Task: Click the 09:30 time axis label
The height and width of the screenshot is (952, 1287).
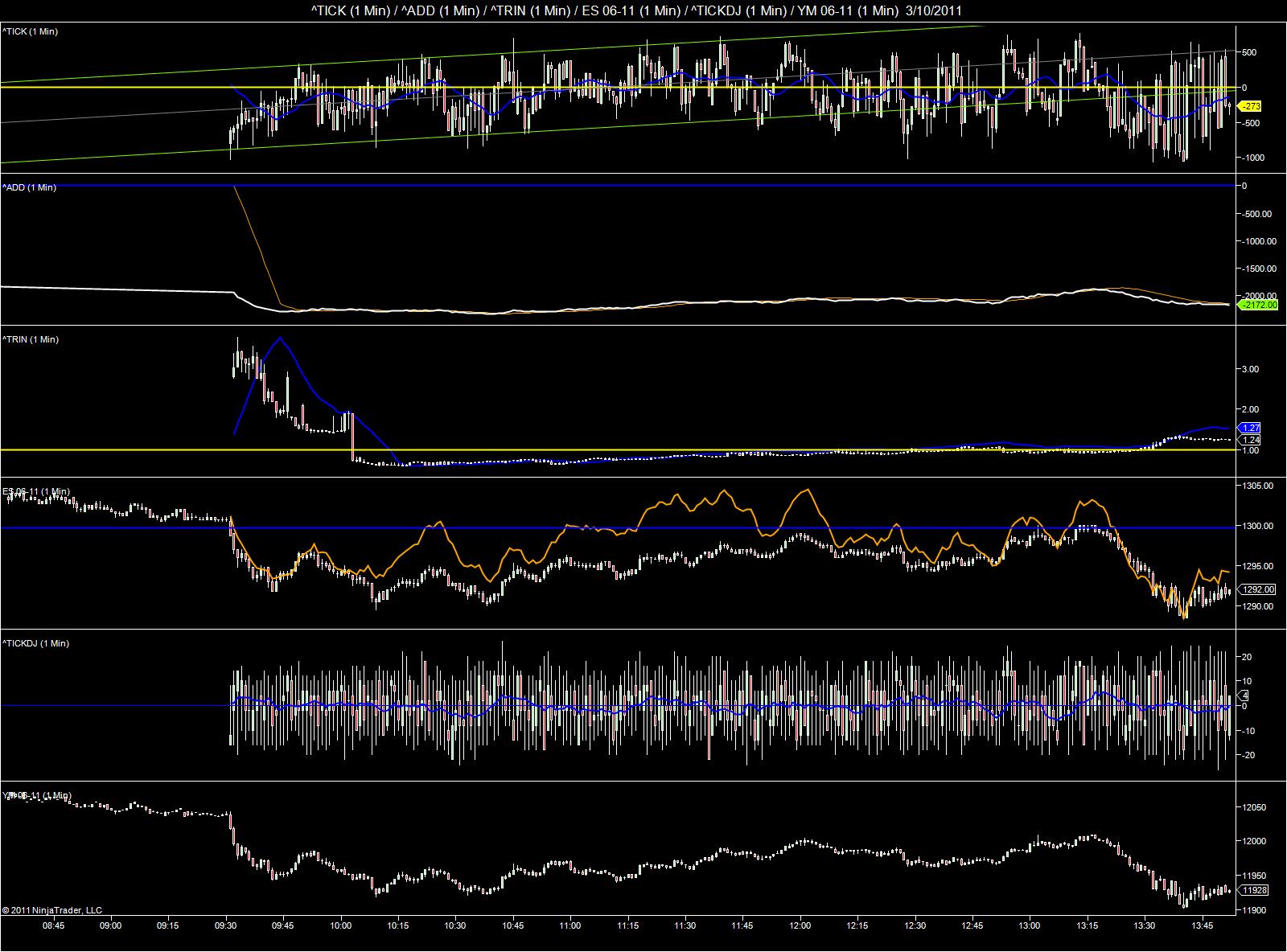Action: 225,925
